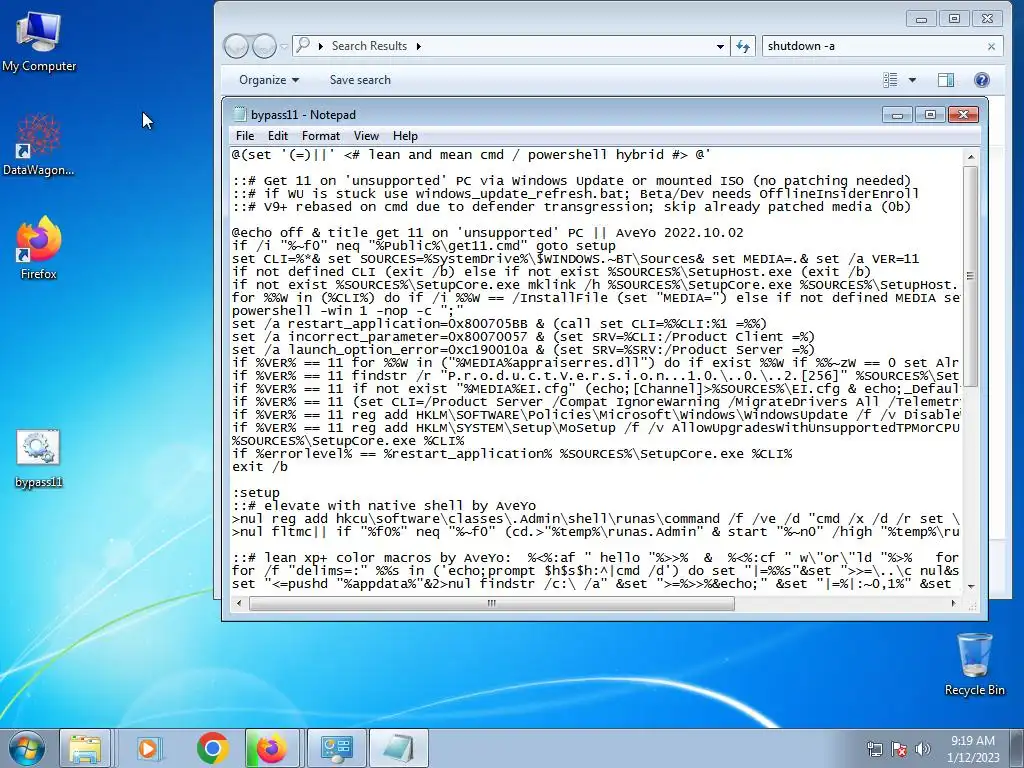Viewport: 1024px width, 768px height.
Task: Minimize the bypass11 Notepad window
Action: tap(897, 115)
